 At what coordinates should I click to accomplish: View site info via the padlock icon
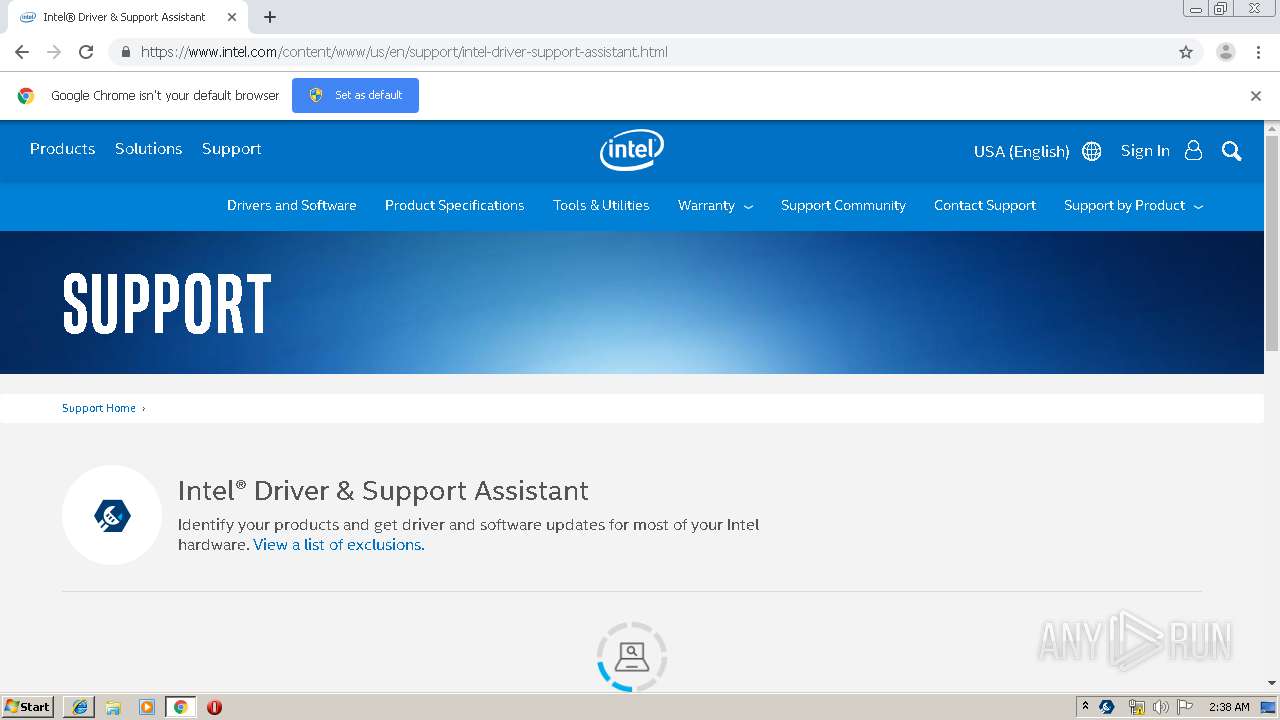(125, 52)
